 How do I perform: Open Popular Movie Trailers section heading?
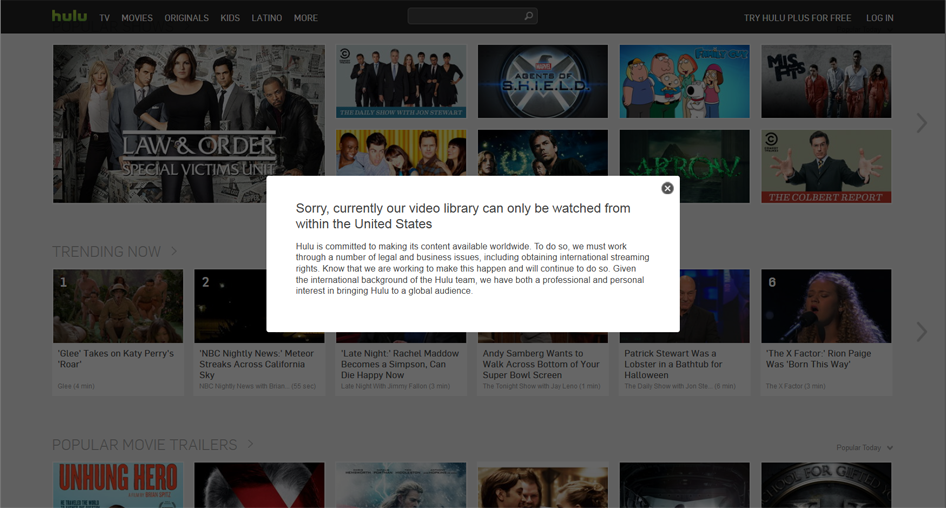coord(145,445)
